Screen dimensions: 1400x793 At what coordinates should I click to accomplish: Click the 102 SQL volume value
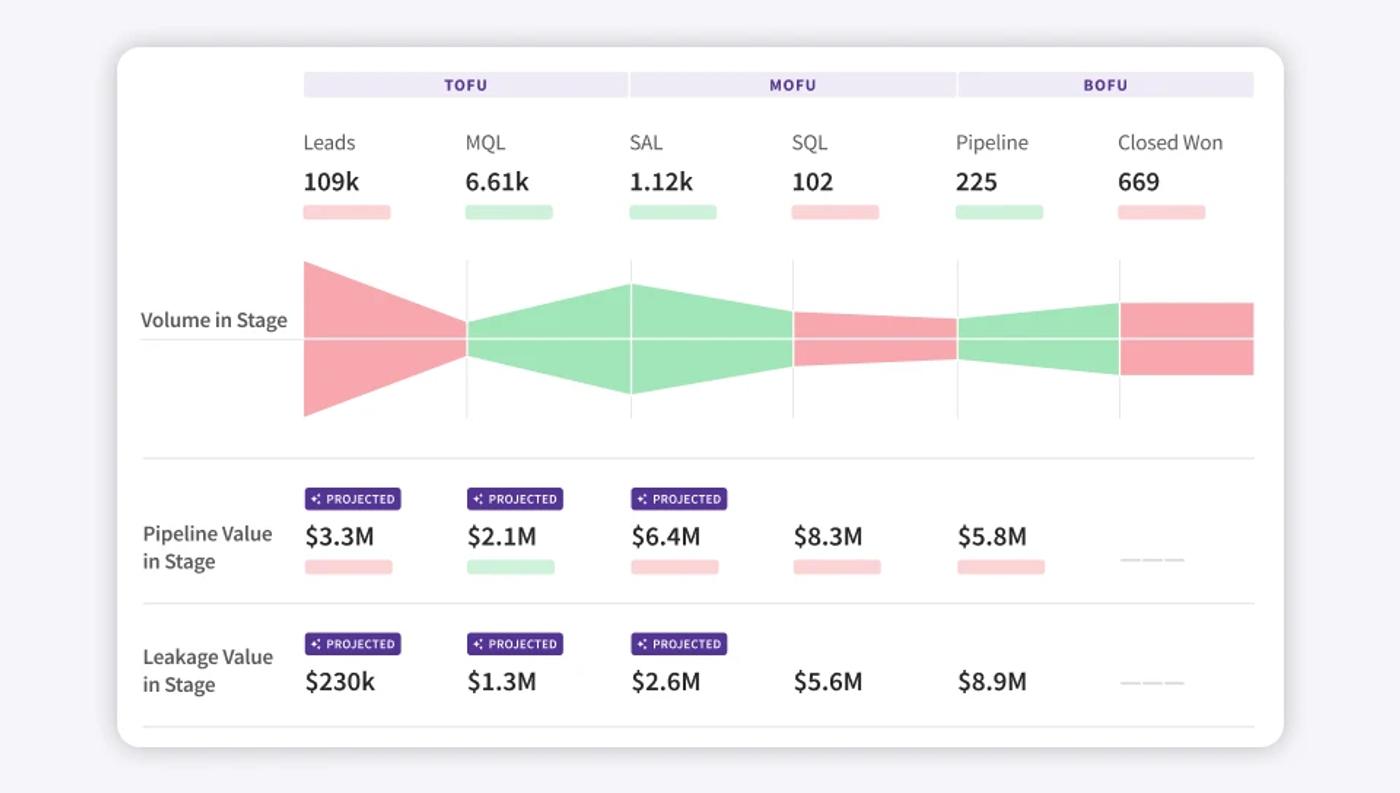pos(812,182)
